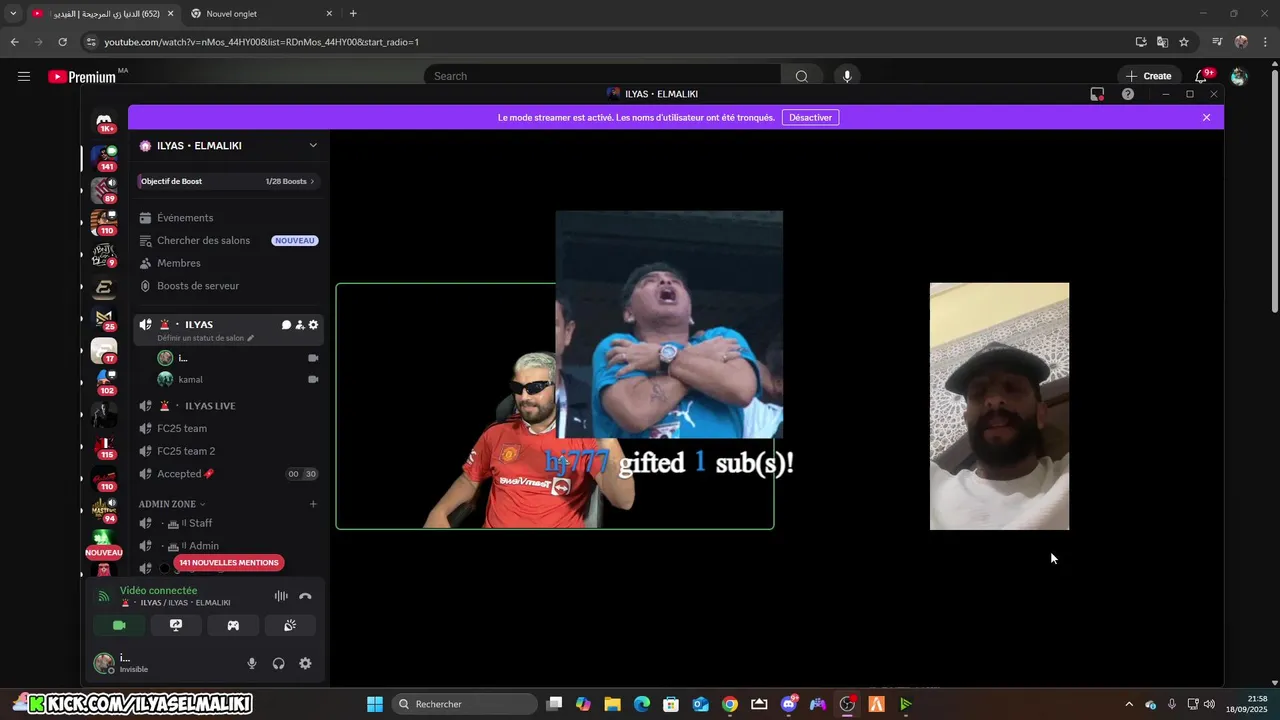This screenshot has width=1280, height=720.
Task: Expand the ILYAS • ELMALIKI server menu
Action: tap(313, 145)
